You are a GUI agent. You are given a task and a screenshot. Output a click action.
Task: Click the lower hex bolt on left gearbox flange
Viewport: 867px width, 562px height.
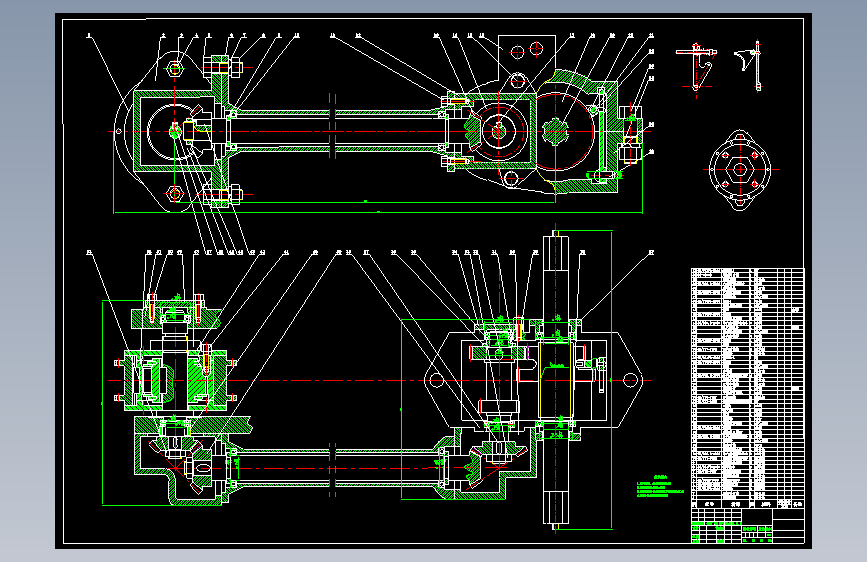coord(224,195)
